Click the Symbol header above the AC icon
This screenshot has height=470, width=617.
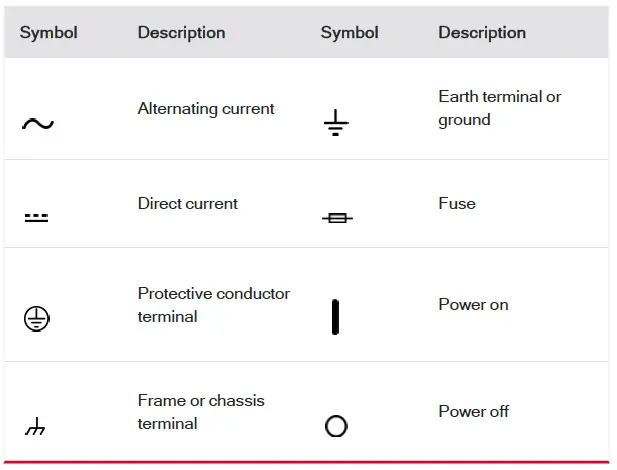tap(49, 32)
